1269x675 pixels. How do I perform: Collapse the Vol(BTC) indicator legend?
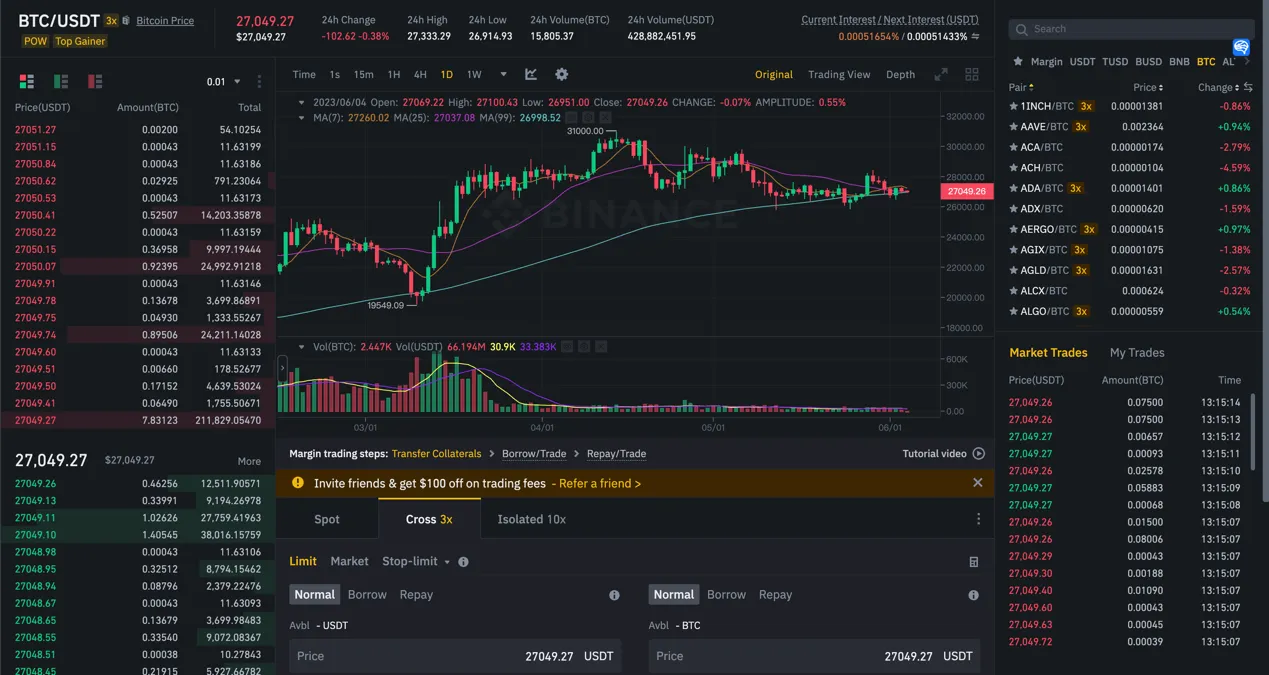(303, 347)
